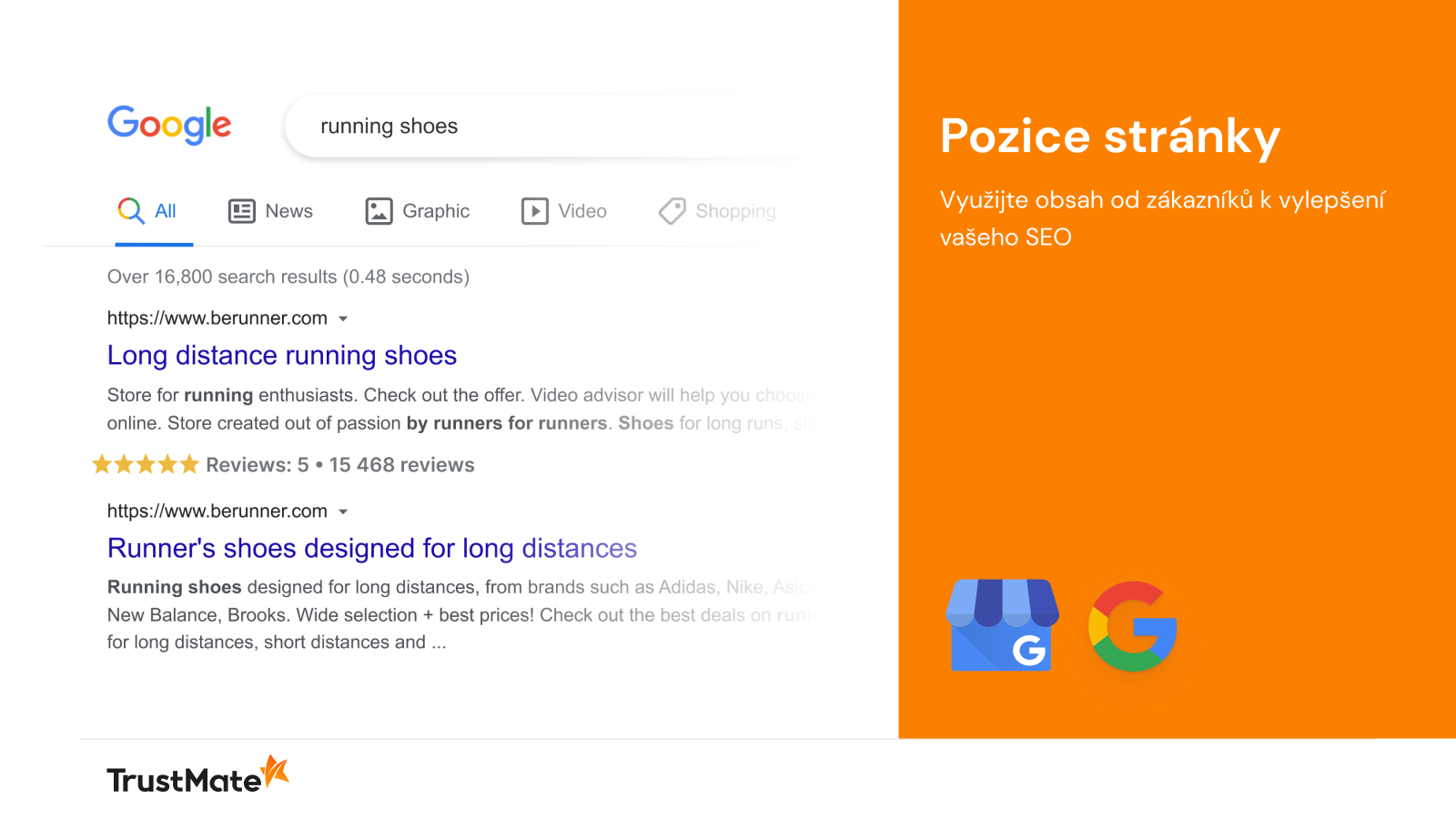Expand dropdown arrow beside first berunner.com URL

tap(343, 318)
